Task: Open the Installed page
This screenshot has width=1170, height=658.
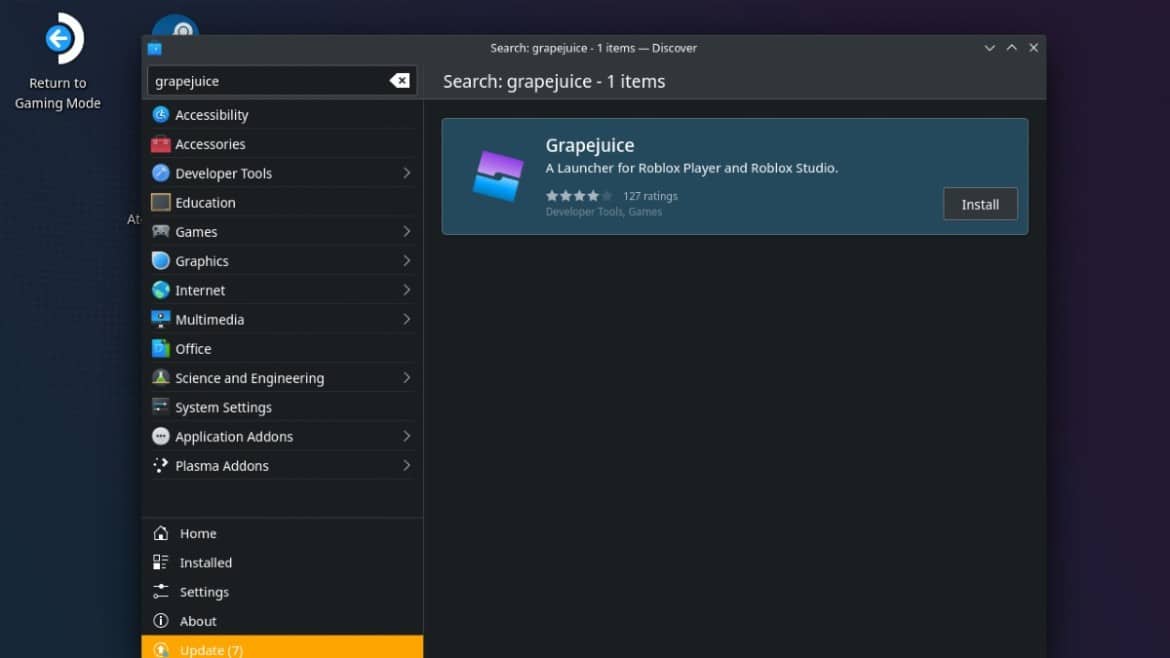Action: 205,563
